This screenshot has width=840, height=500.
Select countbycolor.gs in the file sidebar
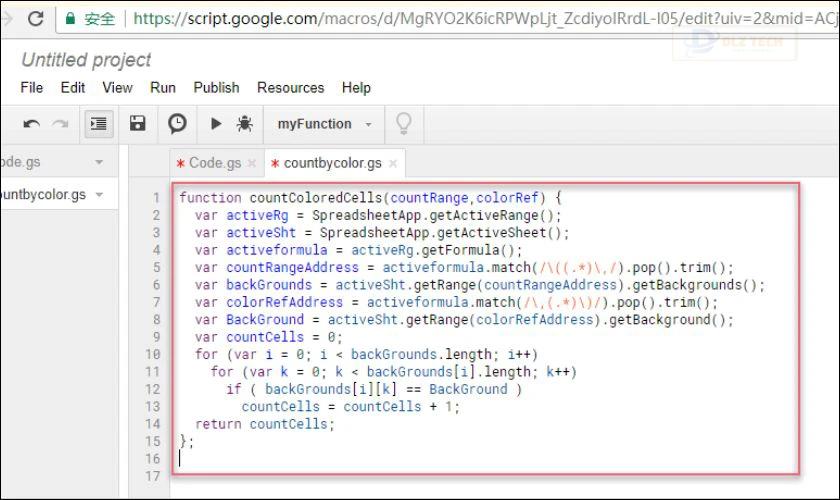tap(43, 195)
